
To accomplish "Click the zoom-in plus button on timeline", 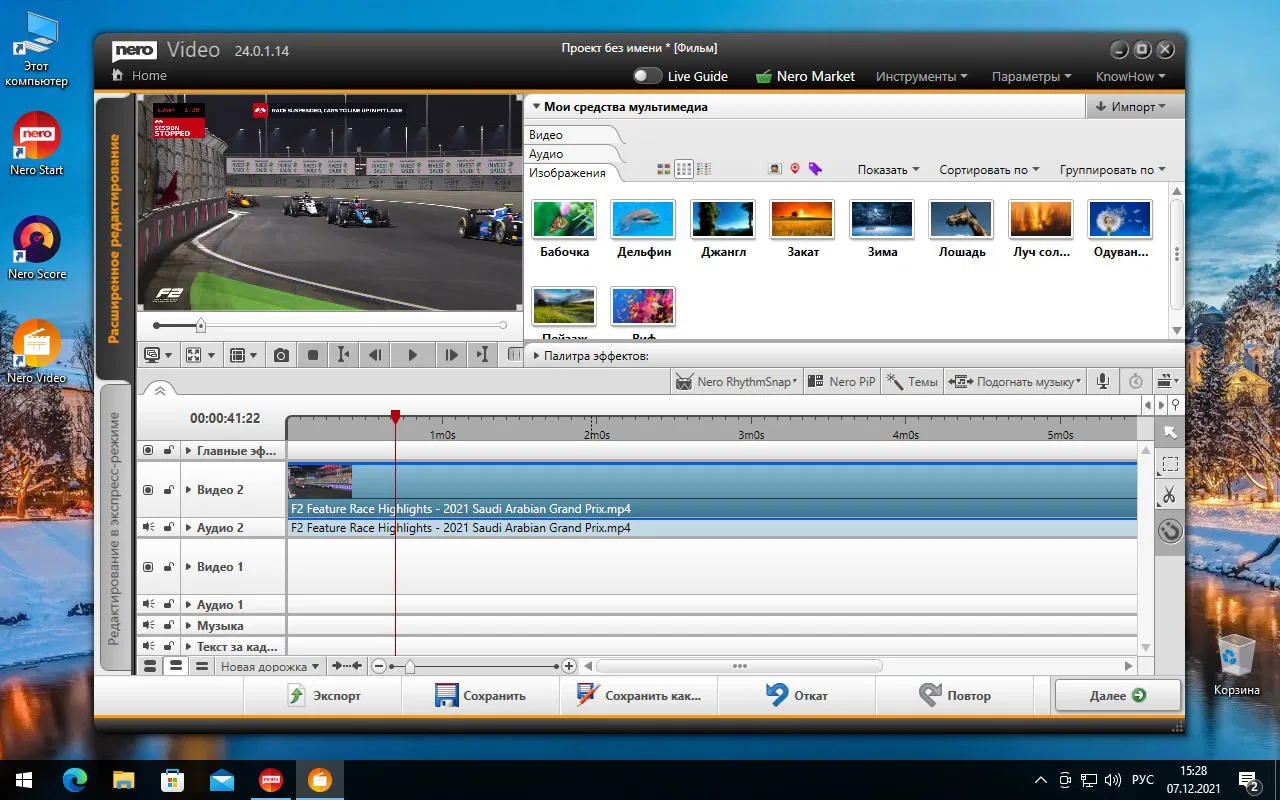I will (569, 666).
